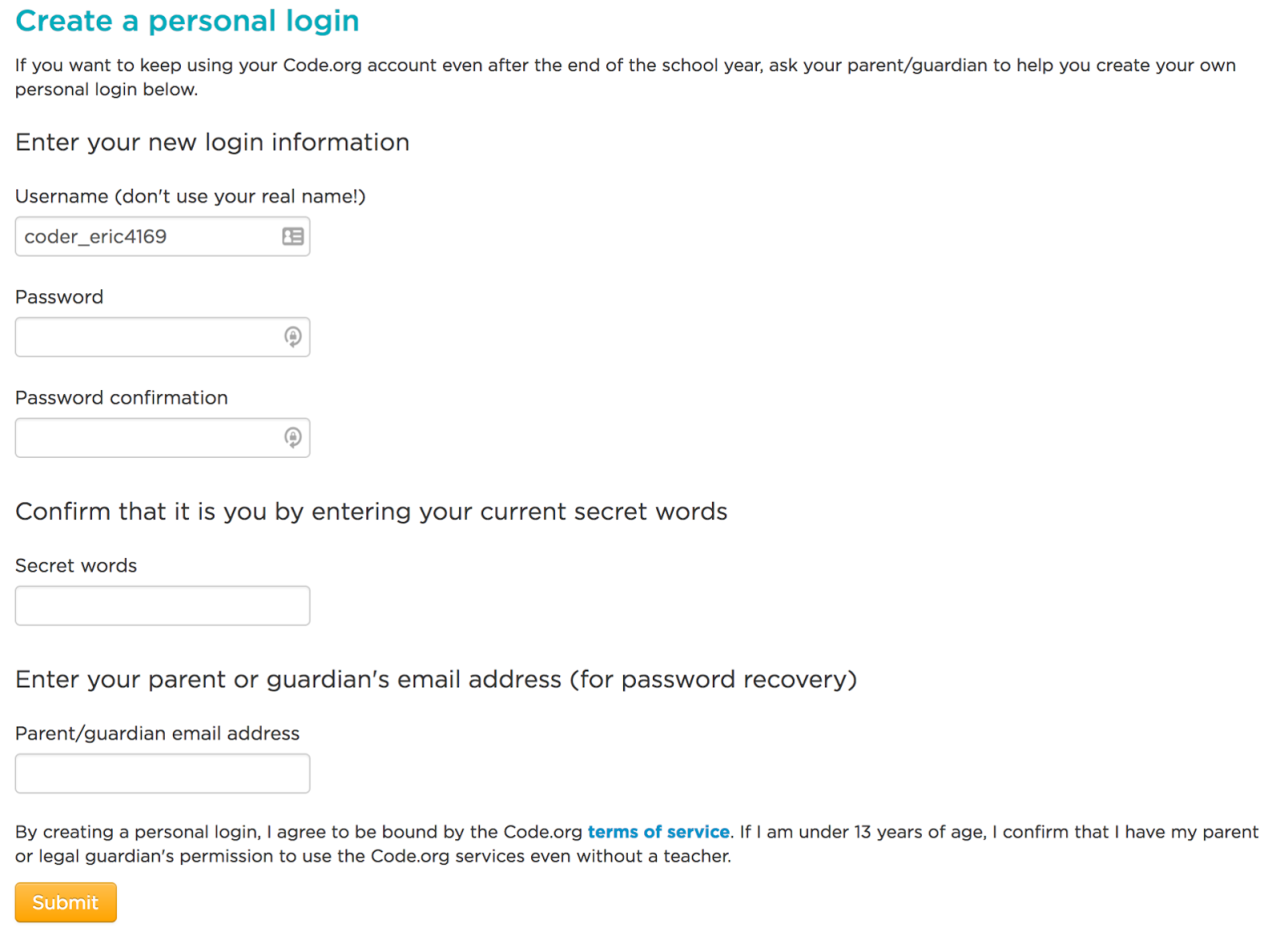Viewport: 1280px width, 936px height.
Task: Click the Secret words text field
Action: [x=162, y=605]
